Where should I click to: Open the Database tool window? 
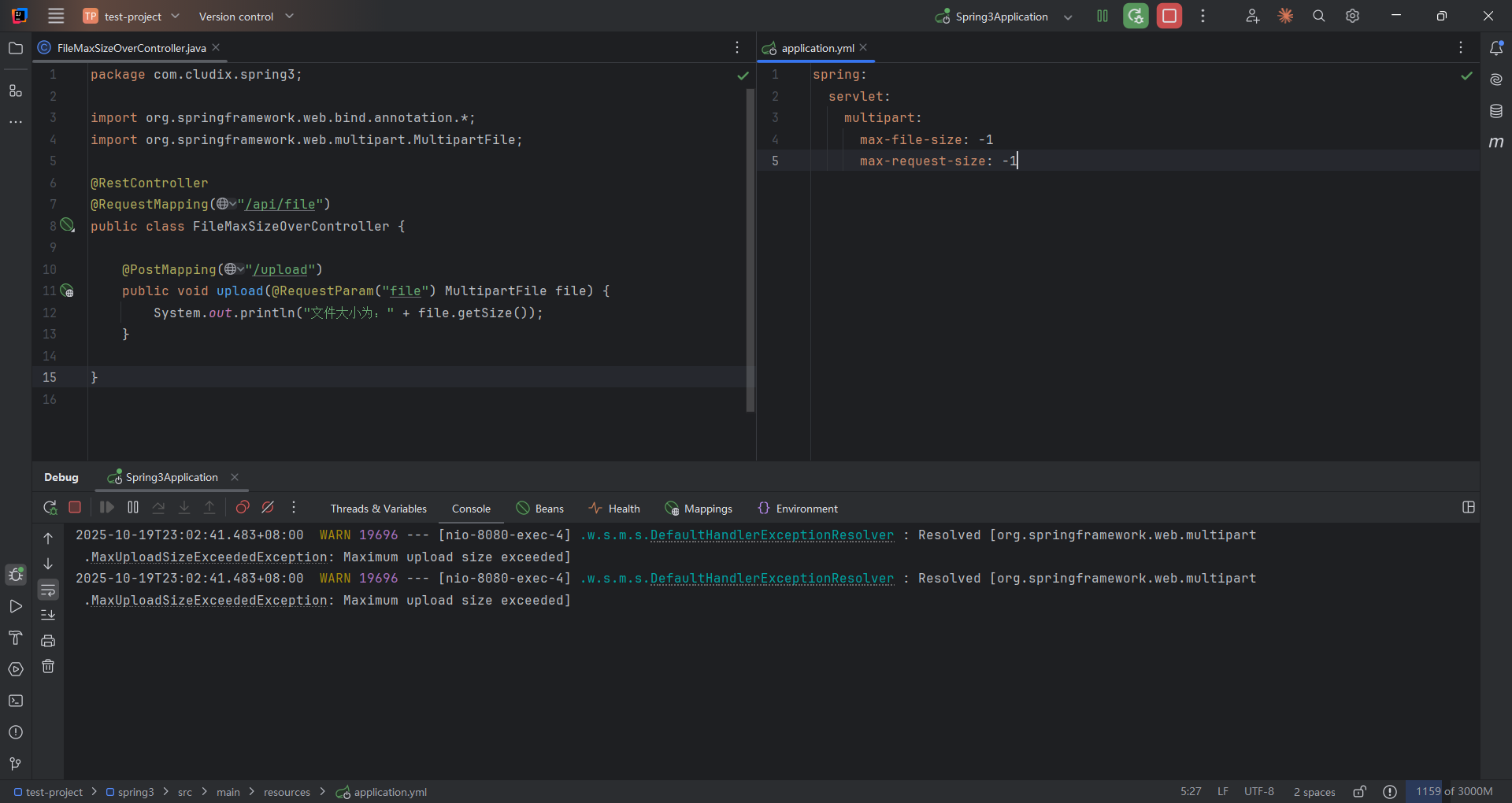(x=1496, y=111)
